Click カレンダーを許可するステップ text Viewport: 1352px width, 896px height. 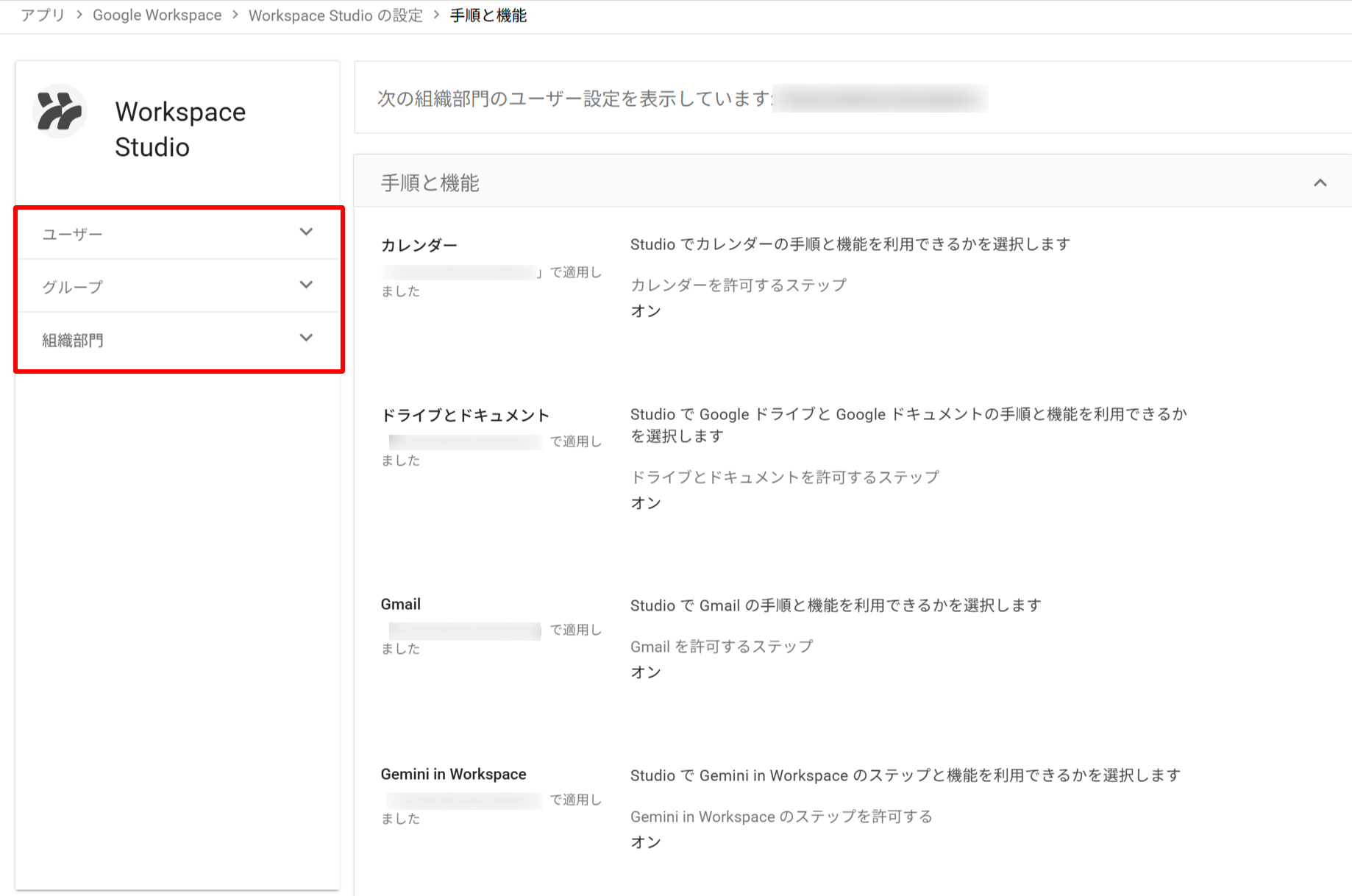[739, 285]
